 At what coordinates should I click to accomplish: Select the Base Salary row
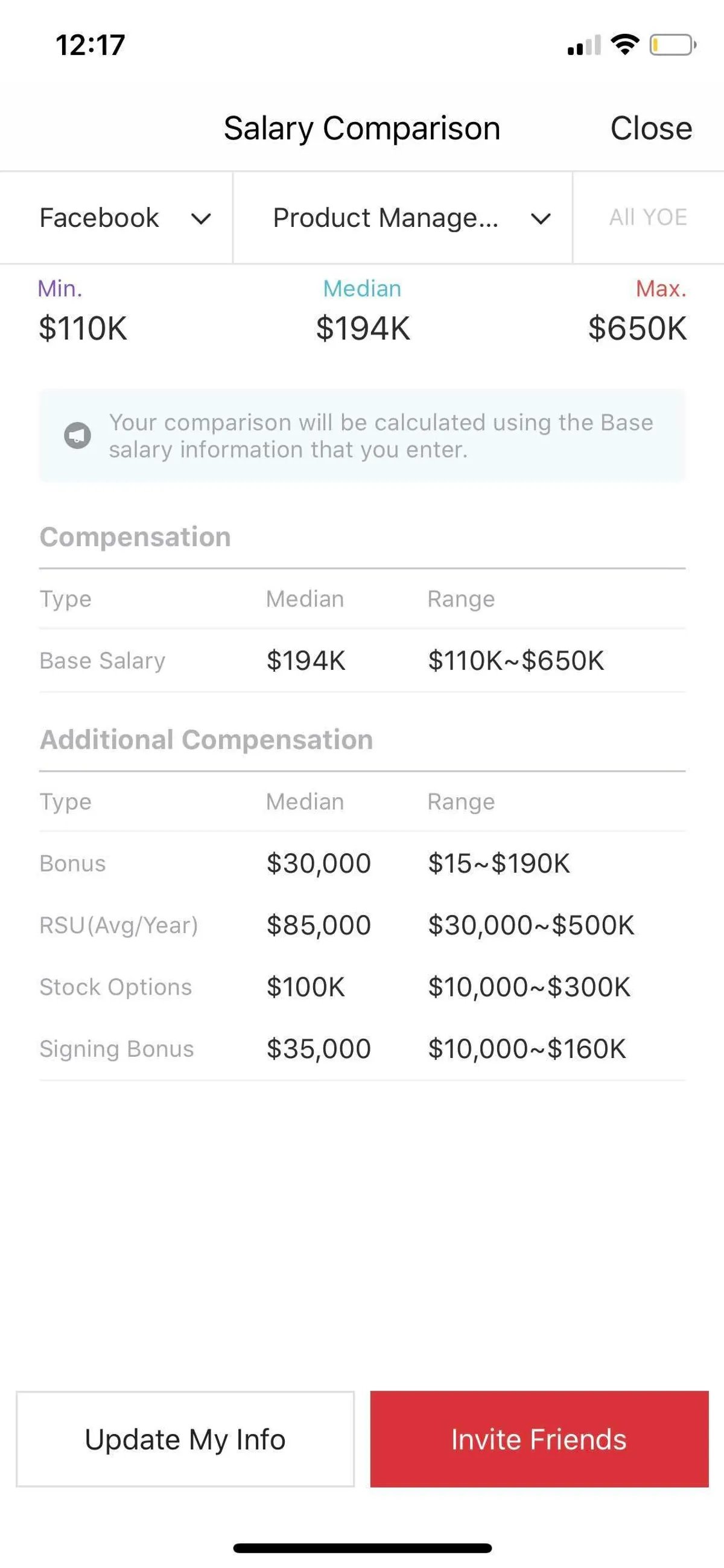[362, 660]
